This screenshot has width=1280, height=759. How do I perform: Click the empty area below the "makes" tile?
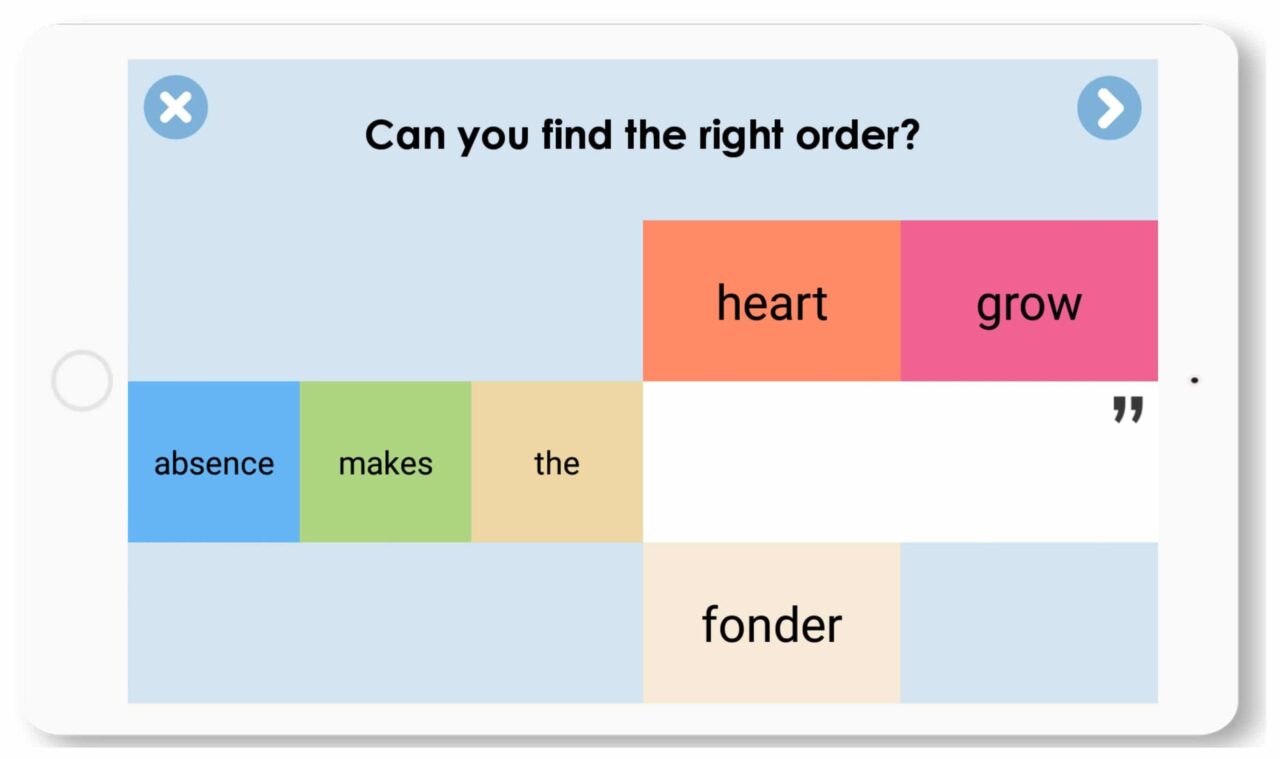385,623
